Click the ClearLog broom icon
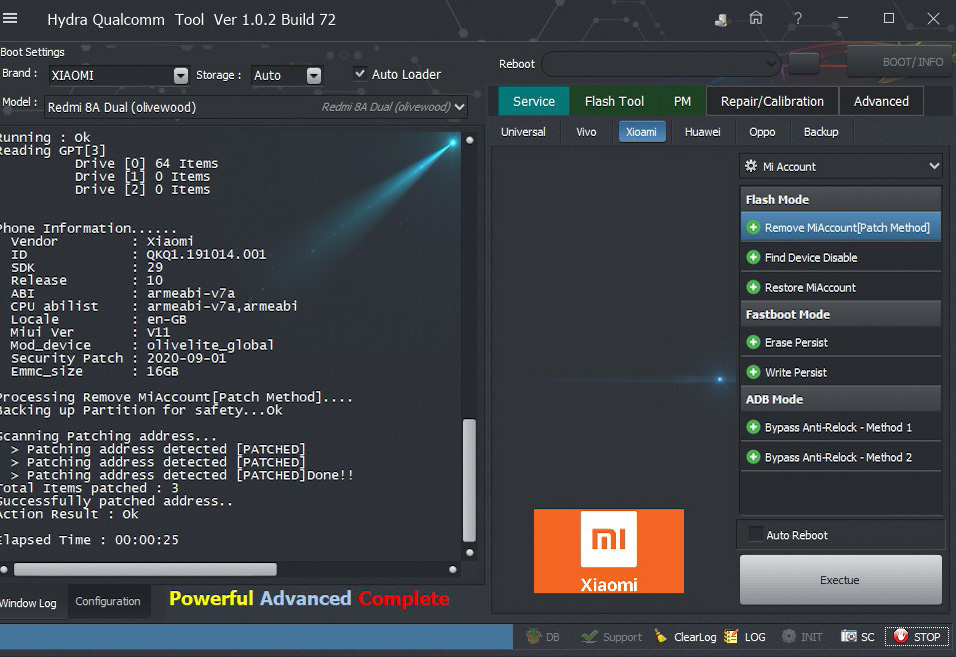The height and width of the screenshot is (657, 956). coord(661,636)
